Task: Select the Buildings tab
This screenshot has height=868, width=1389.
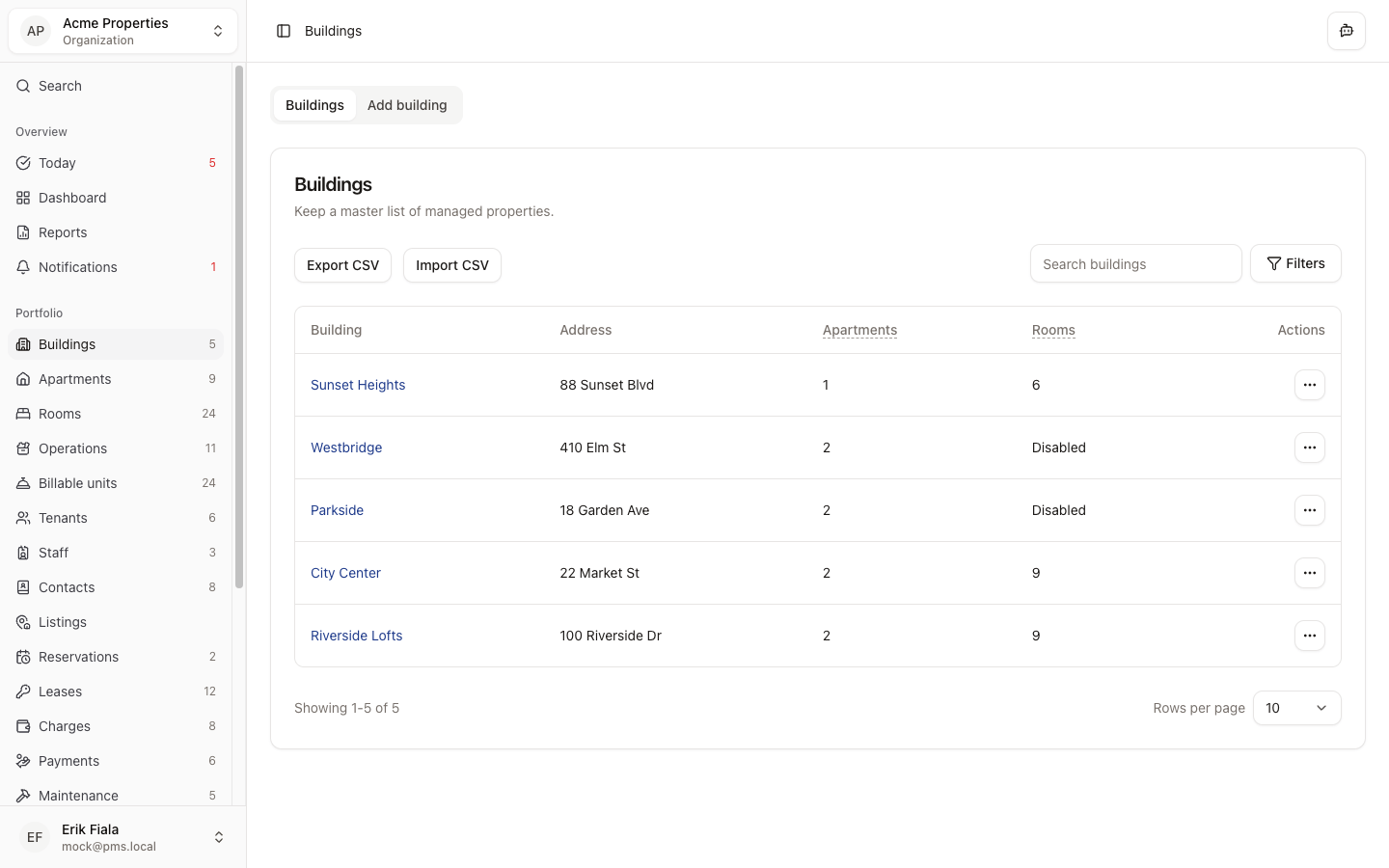Action: tap(314, 105)
